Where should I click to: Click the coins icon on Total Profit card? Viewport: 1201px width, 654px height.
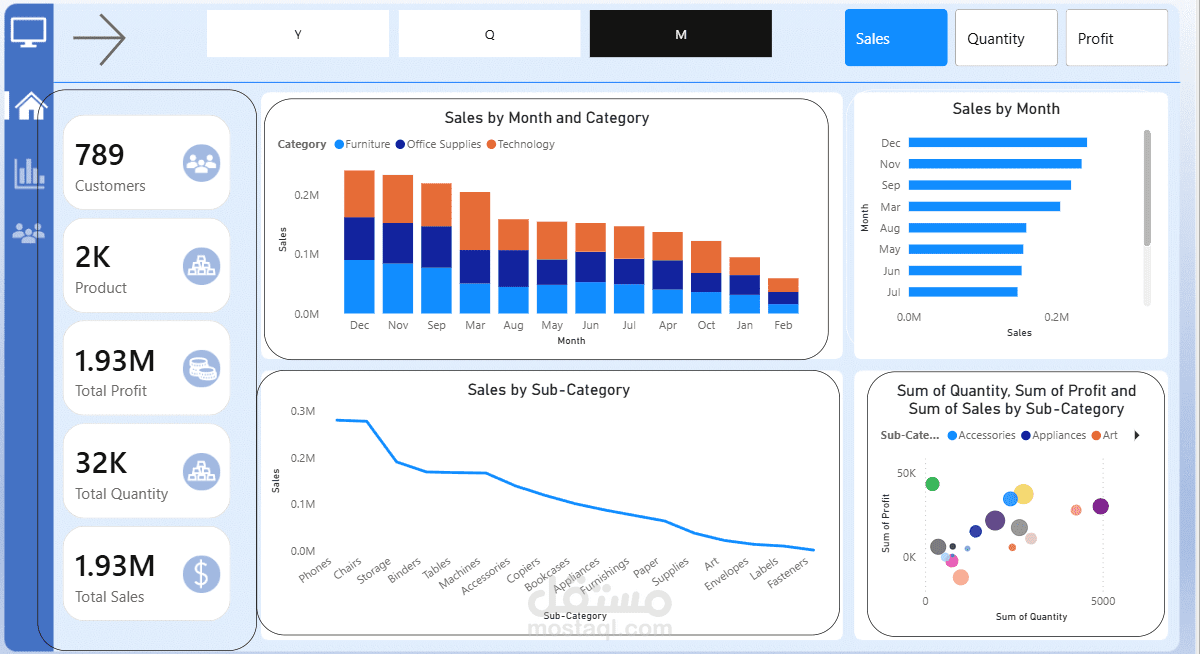(x=201, y=369)
